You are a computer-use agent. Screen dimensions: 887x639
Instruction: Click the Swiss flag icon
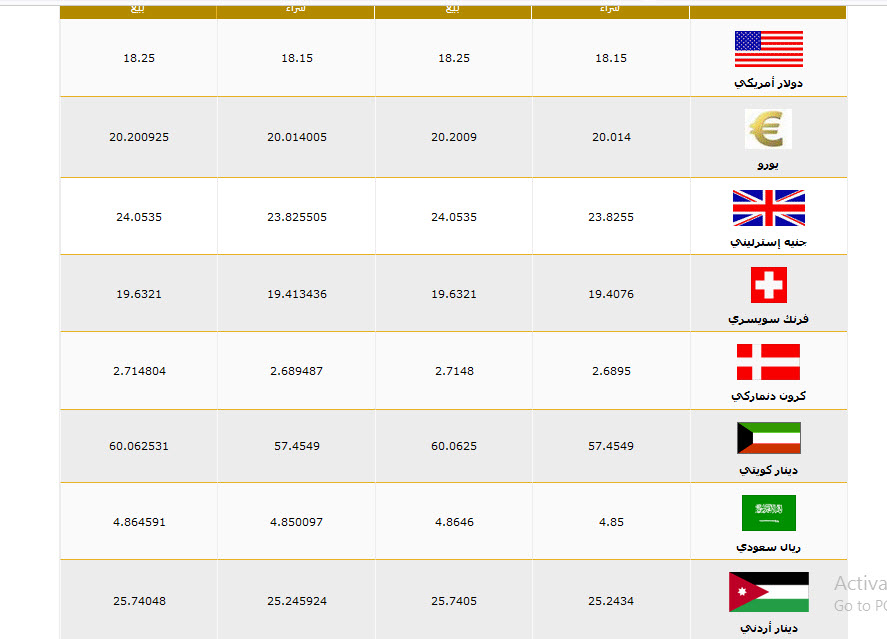pyautogui.click(x=769, y=285)
